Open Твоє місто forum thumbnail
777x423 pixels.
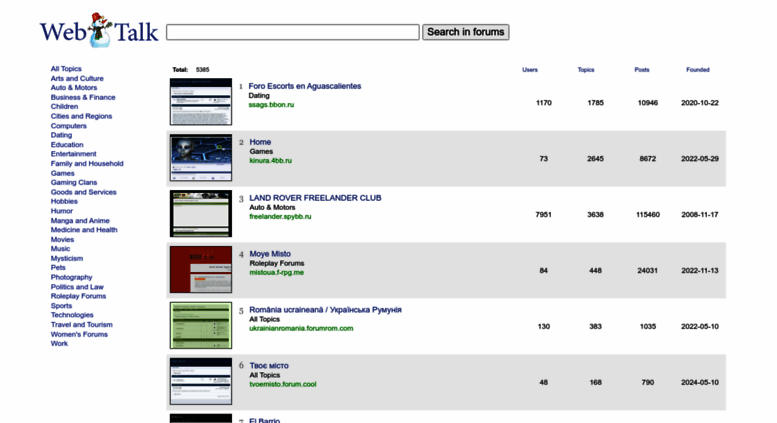pos(201,381)
